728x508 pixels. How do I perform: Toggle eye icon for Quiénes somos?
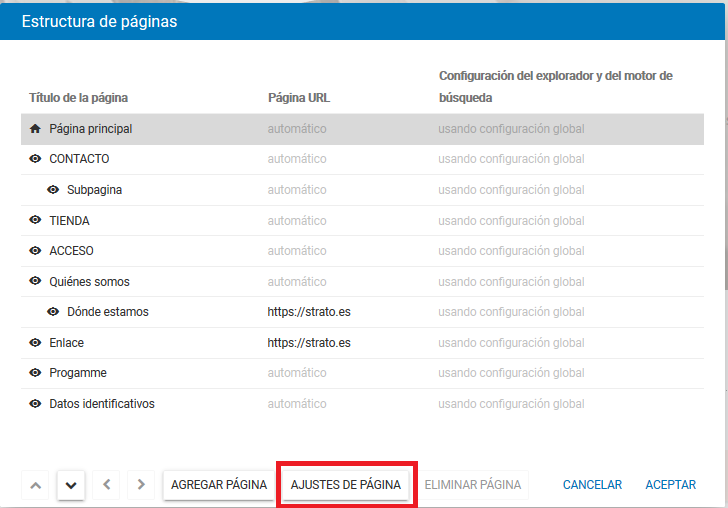(35, 282)
